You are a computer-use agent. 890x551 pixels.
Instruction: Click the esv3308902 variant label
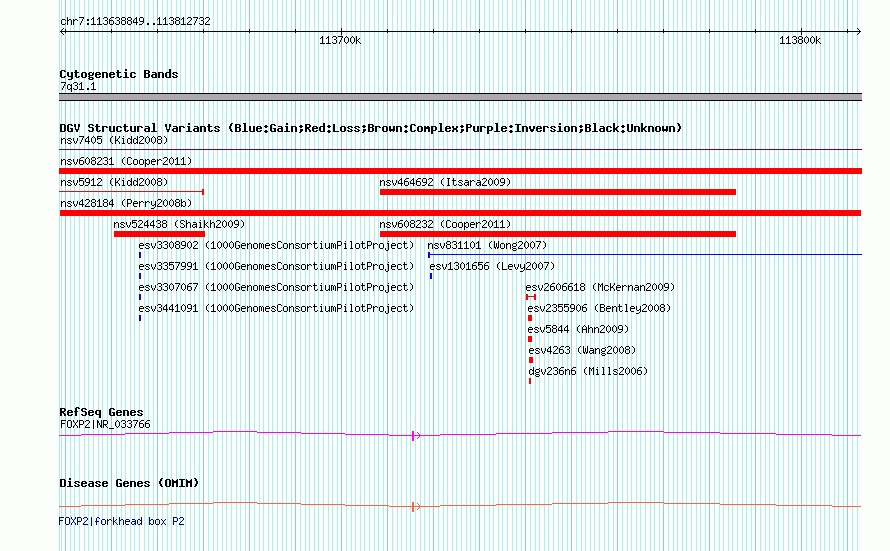click(276, 245)
